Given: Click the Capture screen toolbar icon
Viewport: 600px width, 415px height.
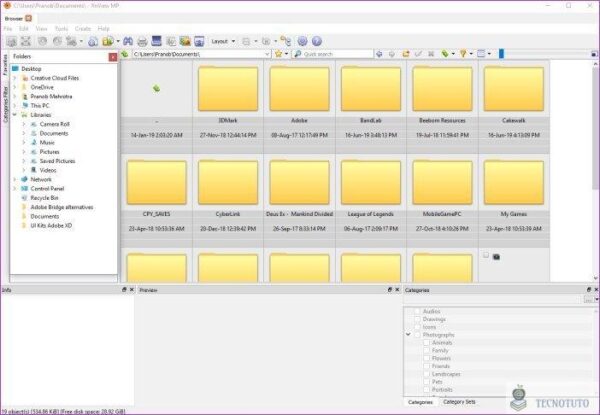Looking at the screenshot, I should coord(199,41).
